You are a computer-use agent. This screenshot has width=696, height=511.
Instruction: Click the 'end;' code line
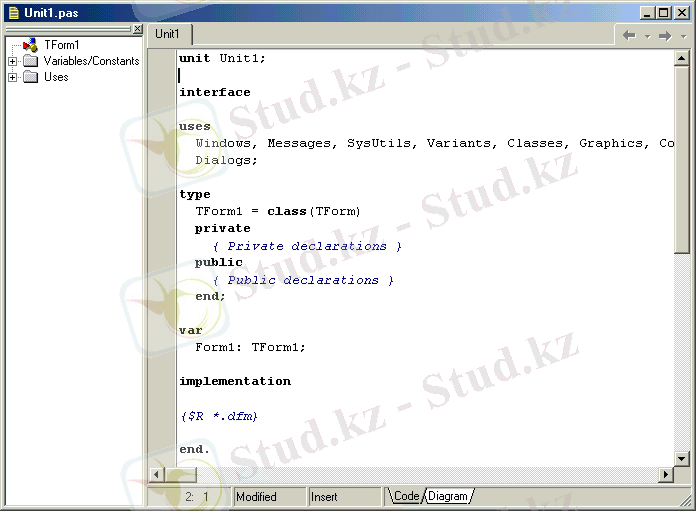210,296
